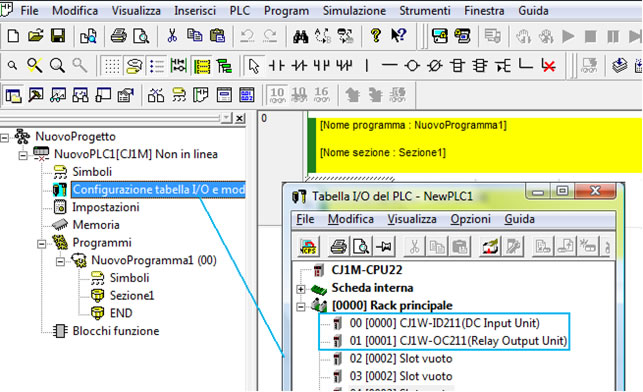Click the workspace pane drag handle bar
The image size is (643, 392).
(110, 119)
